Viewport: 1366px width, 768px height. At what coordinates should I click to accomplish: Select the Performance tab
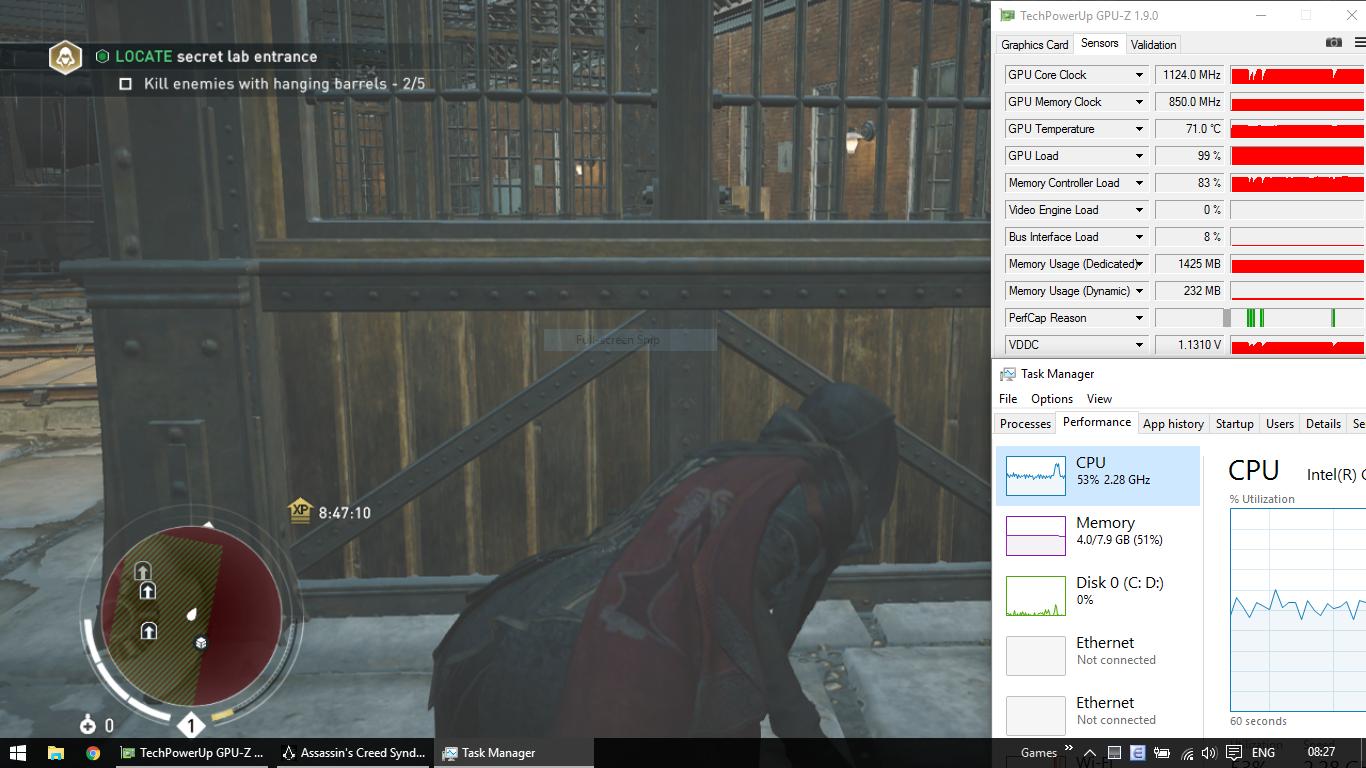click(1097, 422)
